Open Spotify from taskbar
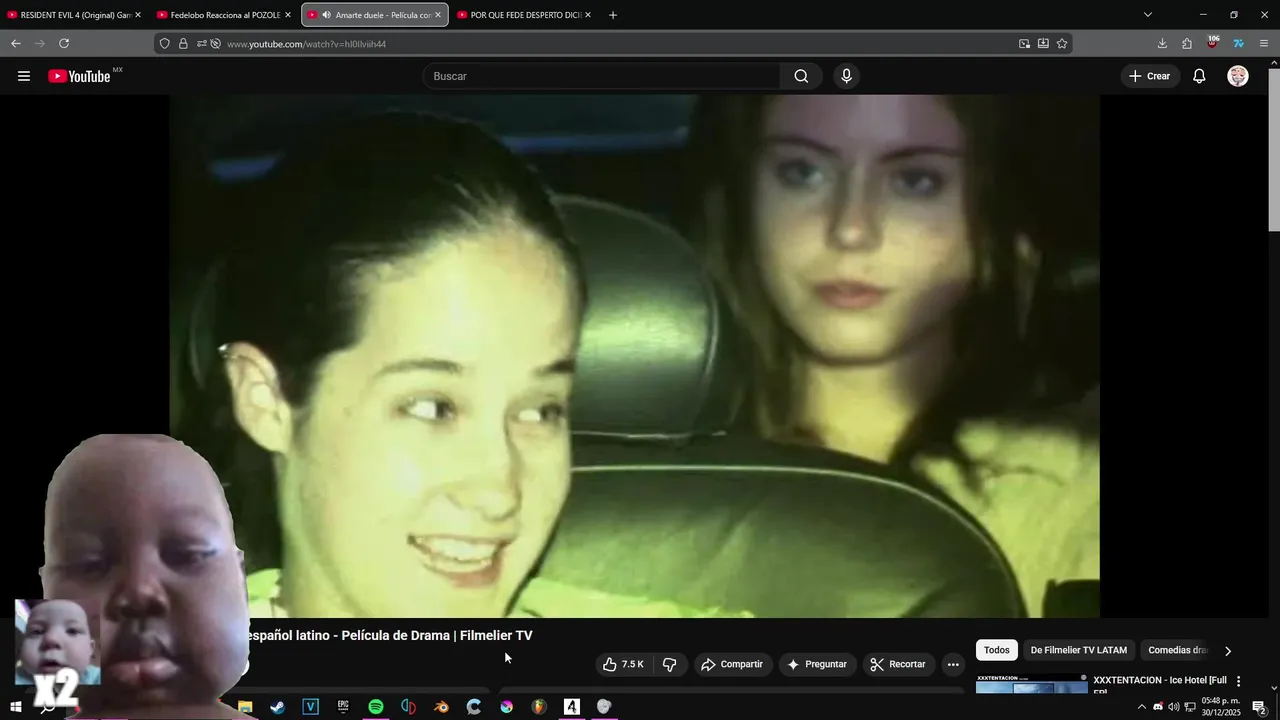The height and width of the screenshot is (720, 1280). pos(376,707)
